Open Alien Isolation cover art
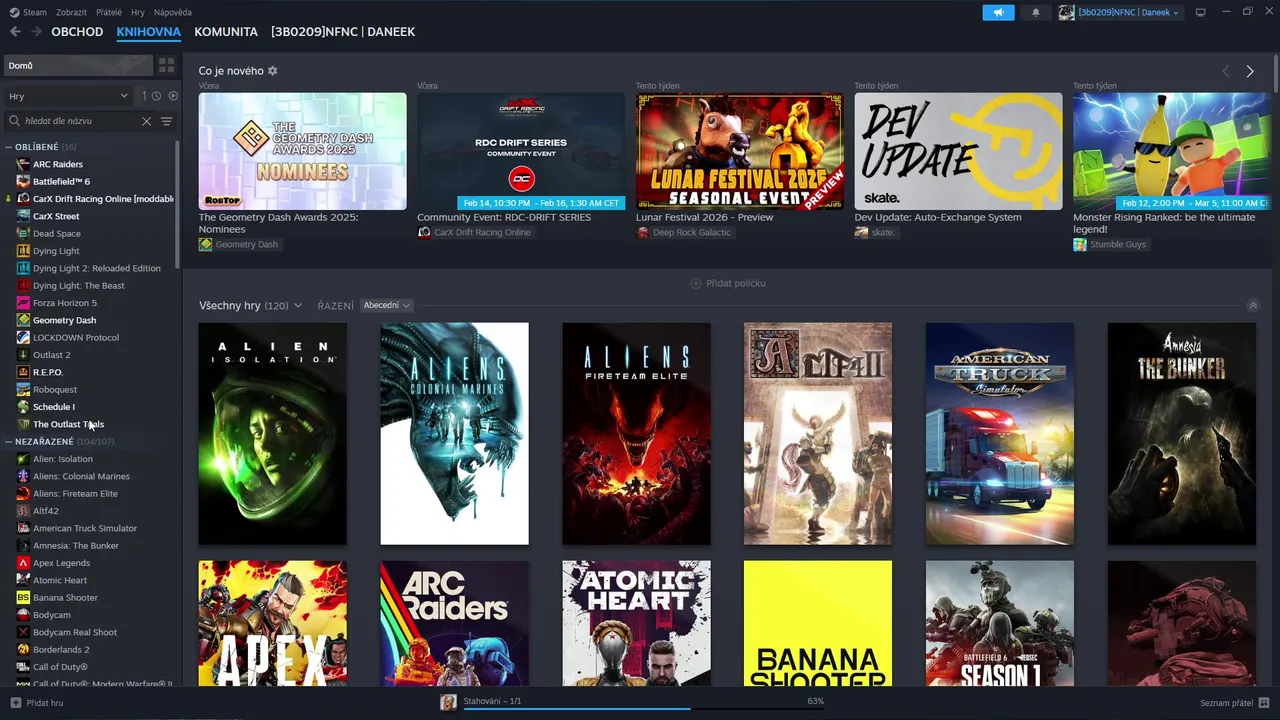1280x720 pixels. click(273, 434)
